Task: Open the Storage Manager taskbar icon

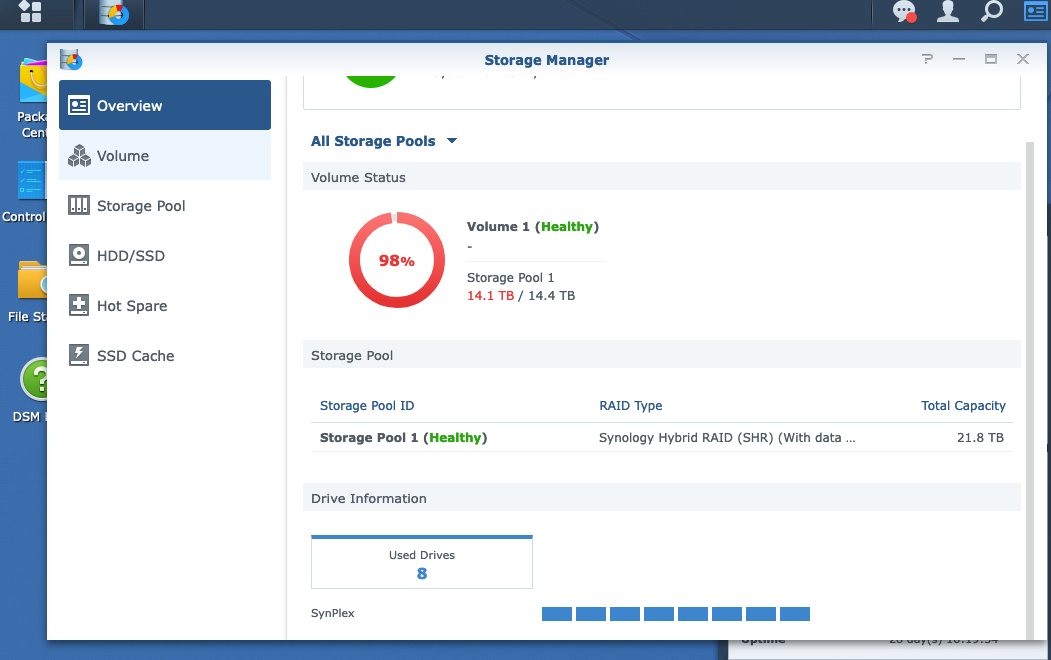Action: (x=113, y=13)
